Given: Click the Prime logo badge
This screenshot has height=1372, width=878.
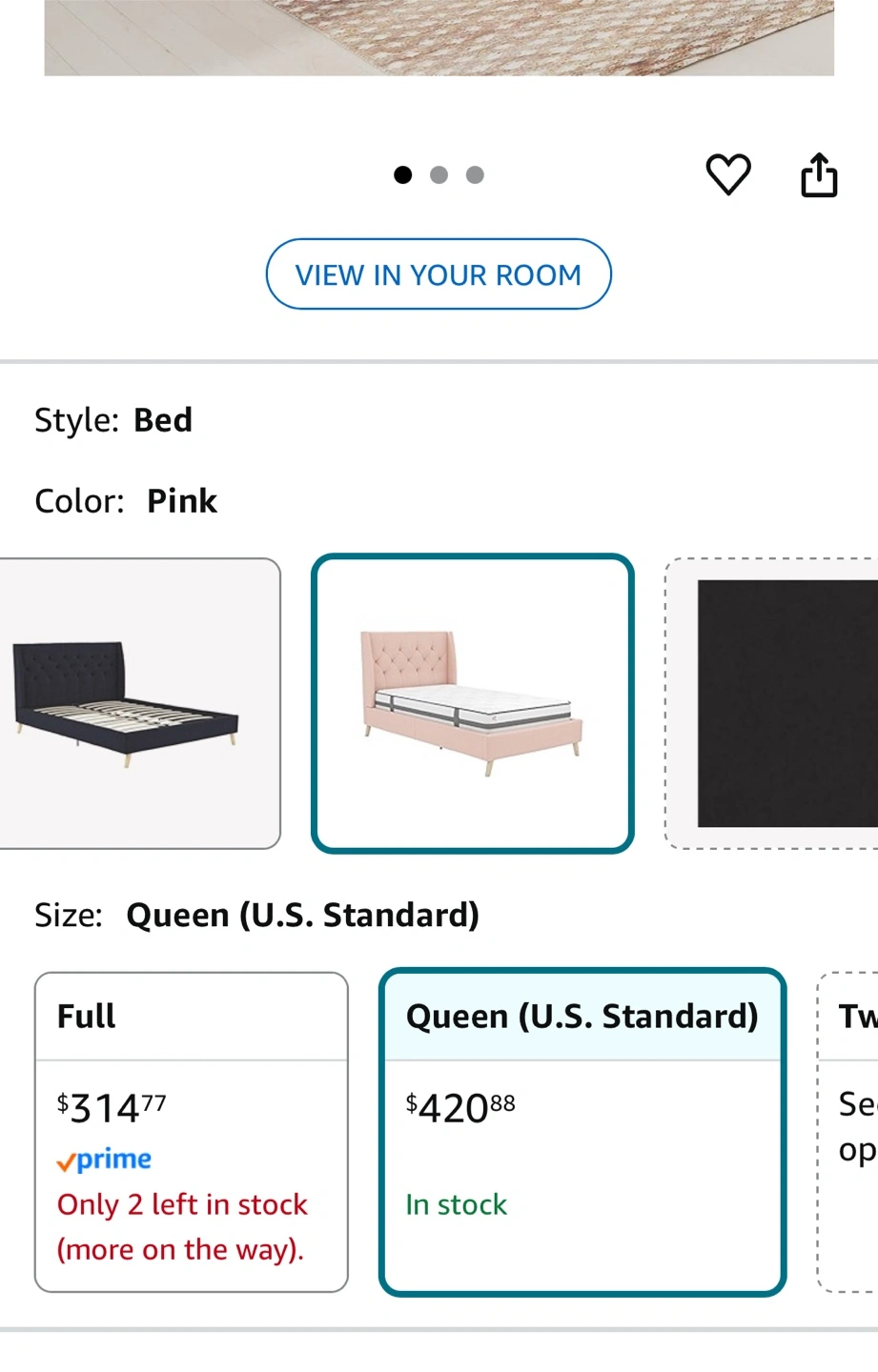Looking at the screenshot, I should coord(104,1160).
